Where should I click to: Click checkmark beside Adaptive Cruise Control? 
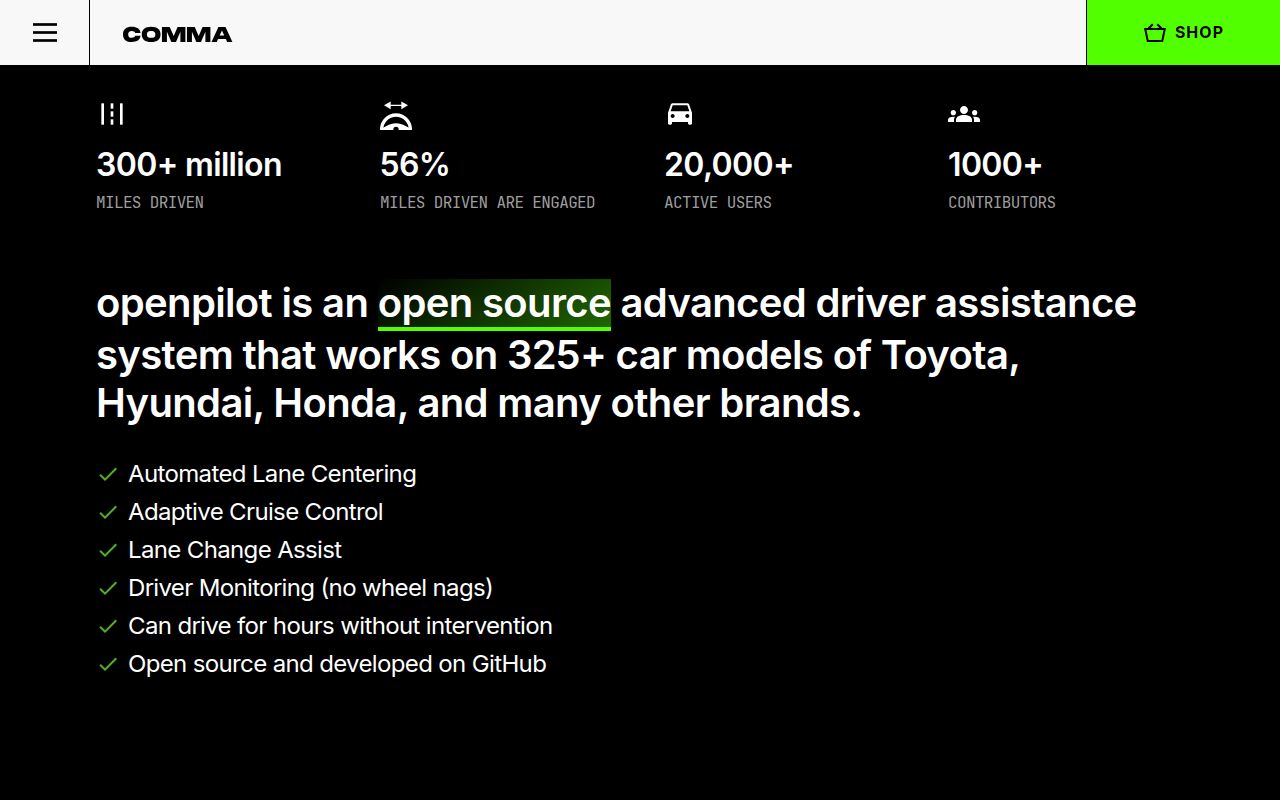pos(108,512)
